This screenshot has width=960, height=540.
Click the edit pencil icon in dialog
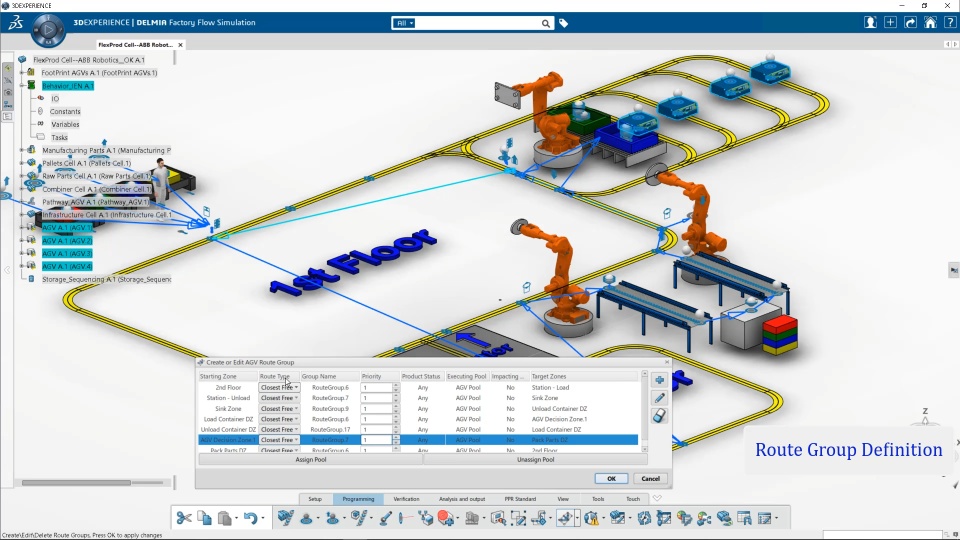point(659,398)
